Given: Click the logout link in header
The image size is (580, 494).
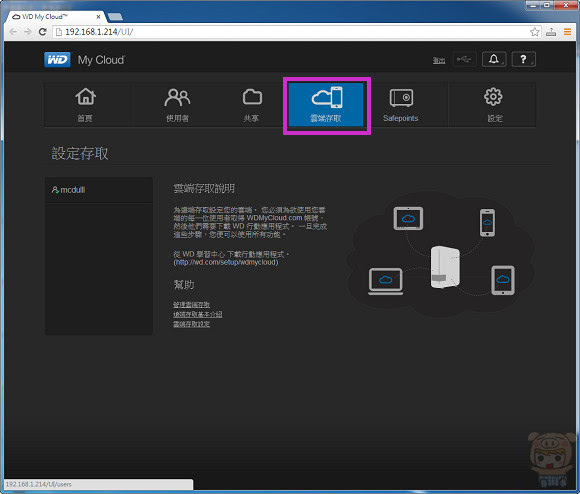Looking at the screenshot, I should (x=439, y=60).
